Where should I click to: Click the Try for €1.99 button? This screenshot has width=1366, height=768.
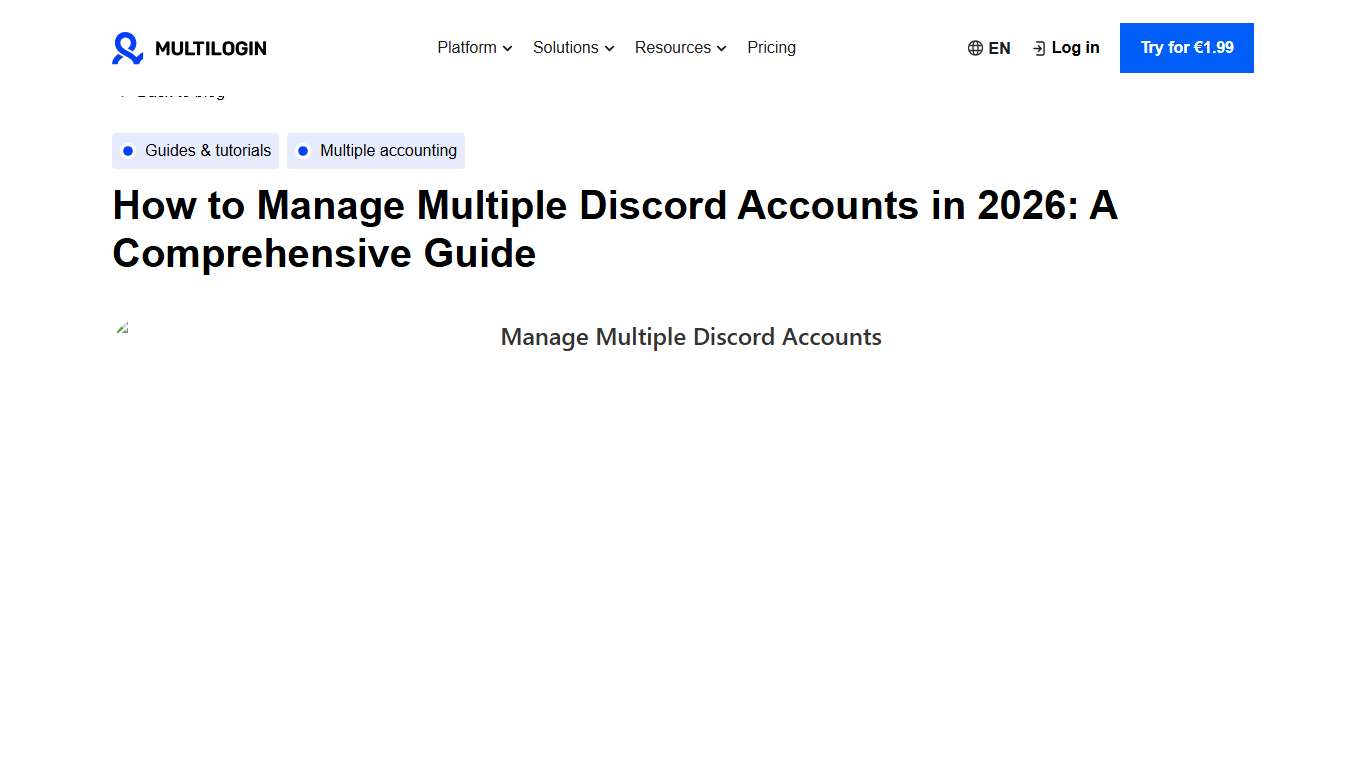pyautogui.click(x=1186, y=47)
